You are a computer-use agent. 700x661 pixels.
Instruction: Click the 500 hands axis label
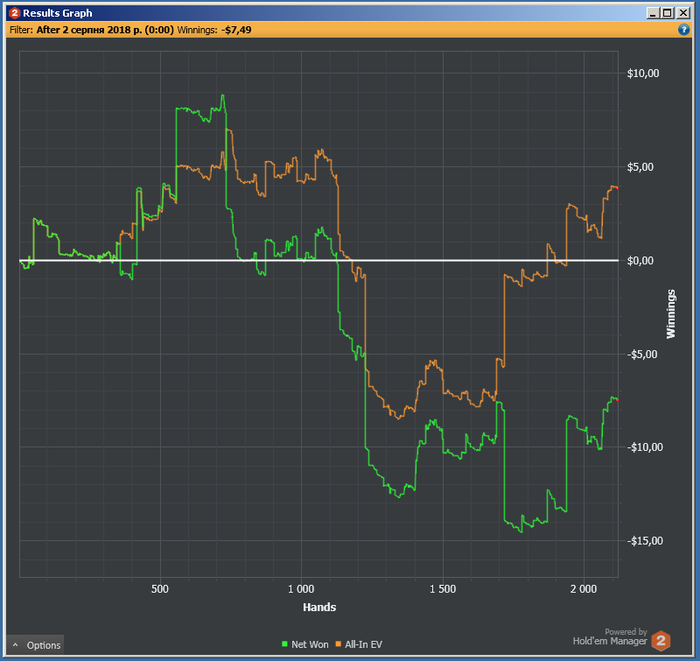click(x=160, y=589)
